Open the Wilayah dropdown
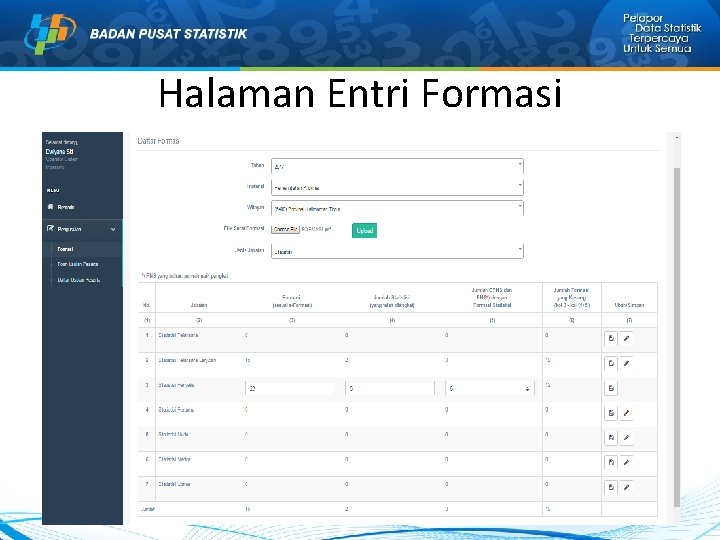This screenshot has height=540, width=720. click(397, 208)
